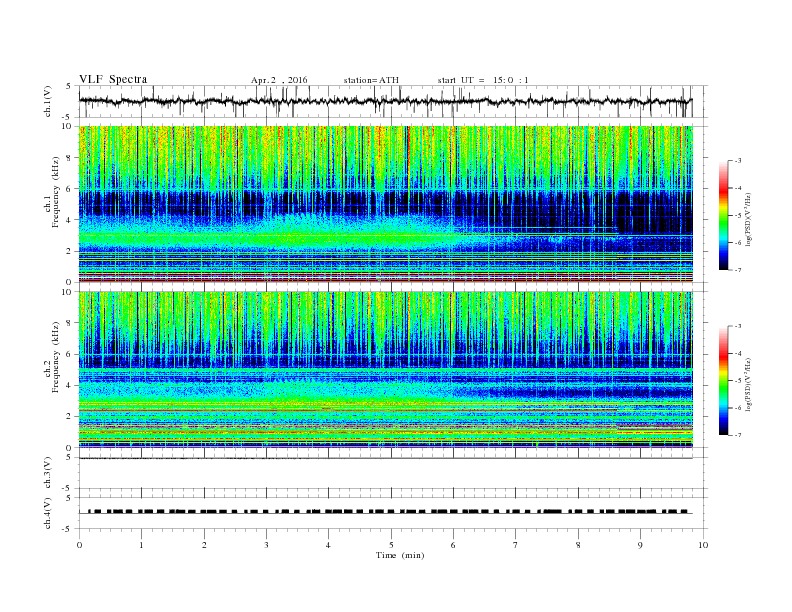Click the "ch.3(V)" axis label
The image size is (792, 612).
[47, 473]
